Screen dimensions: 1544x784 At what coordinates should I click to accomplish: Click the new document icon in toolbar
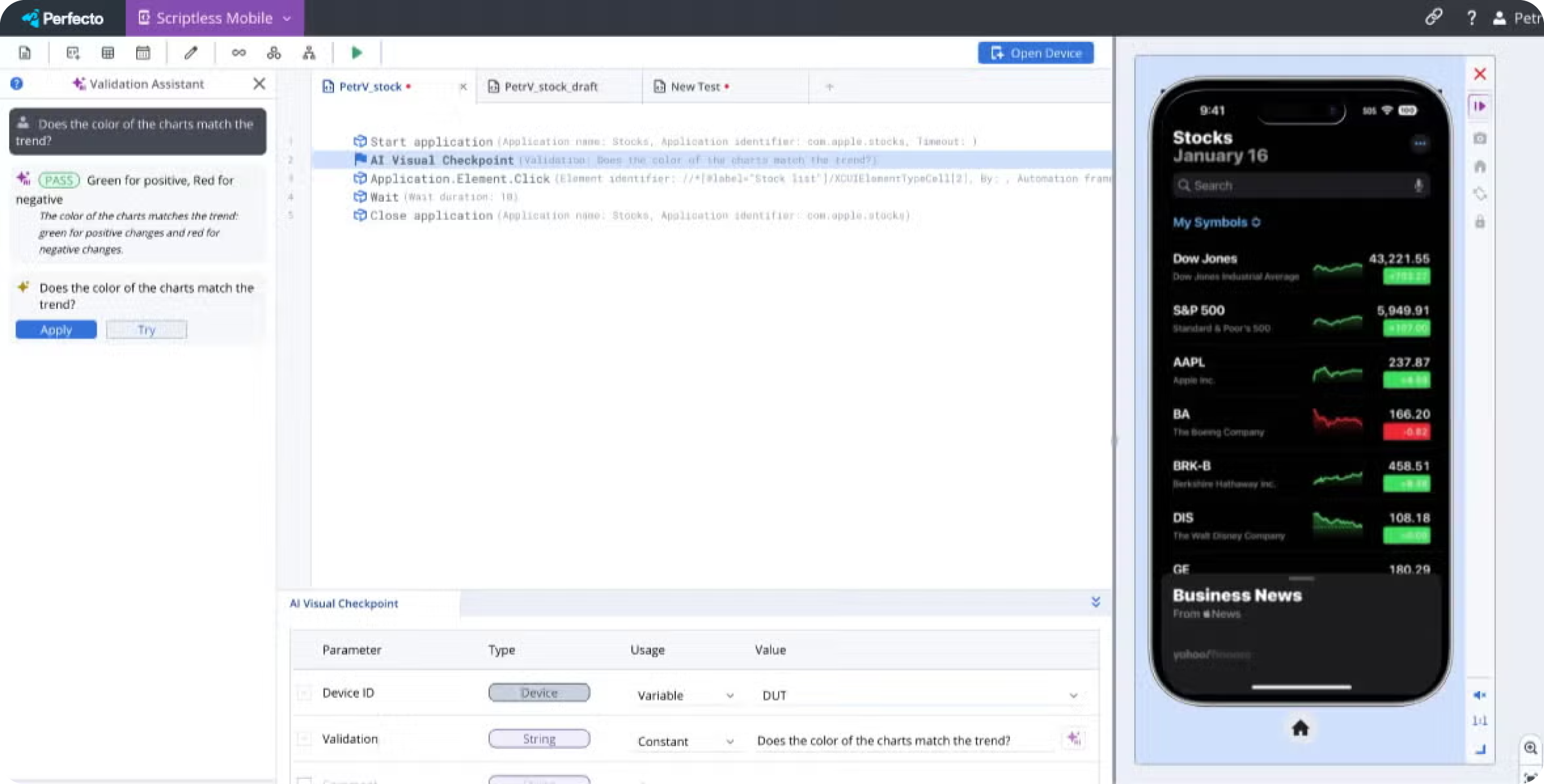tap(24, 53)
